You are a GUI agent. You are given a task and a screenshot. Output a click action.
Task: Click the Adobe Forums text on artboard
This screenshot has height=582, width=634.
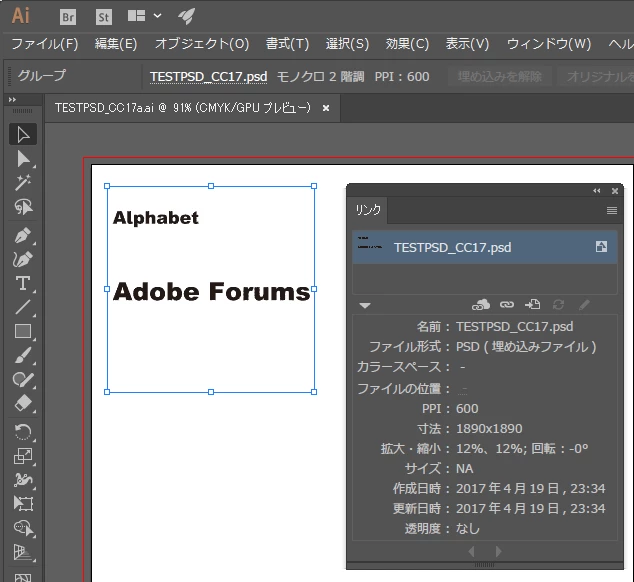[x=211, y=292]
